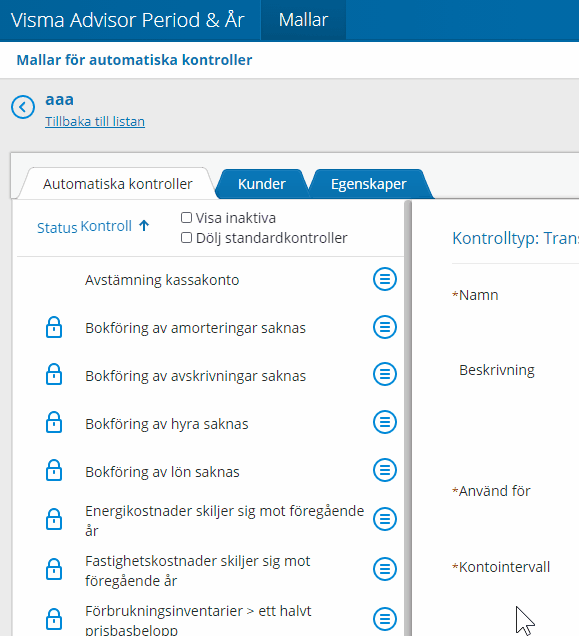Select Bokföring av hyra saknas row text
This screenshot has height=636, width=579.
166,424
